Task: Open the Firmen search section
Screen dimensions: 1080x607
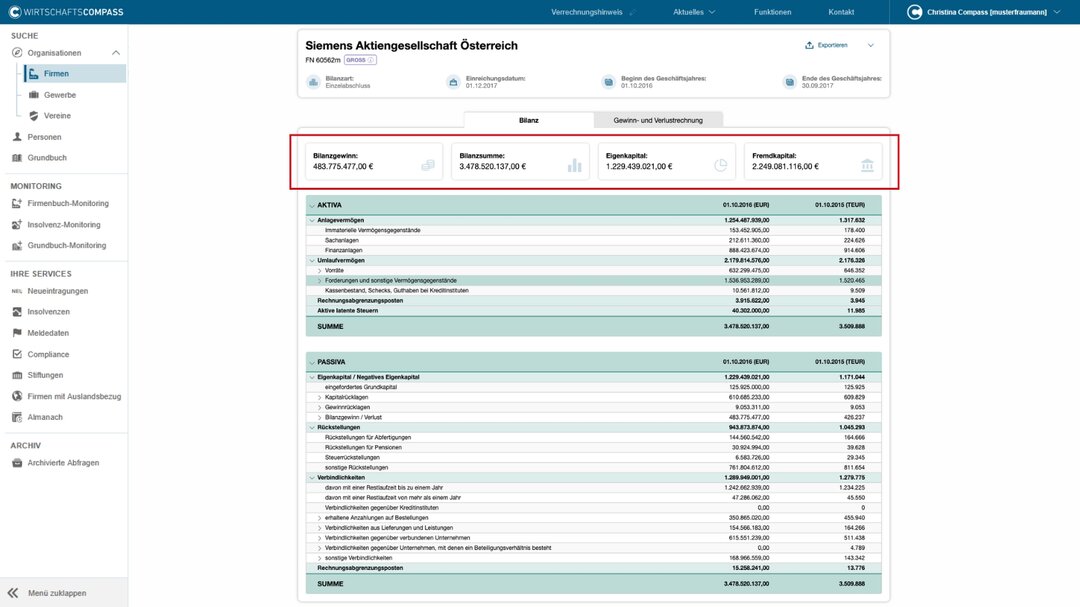Action: (75, 74)
